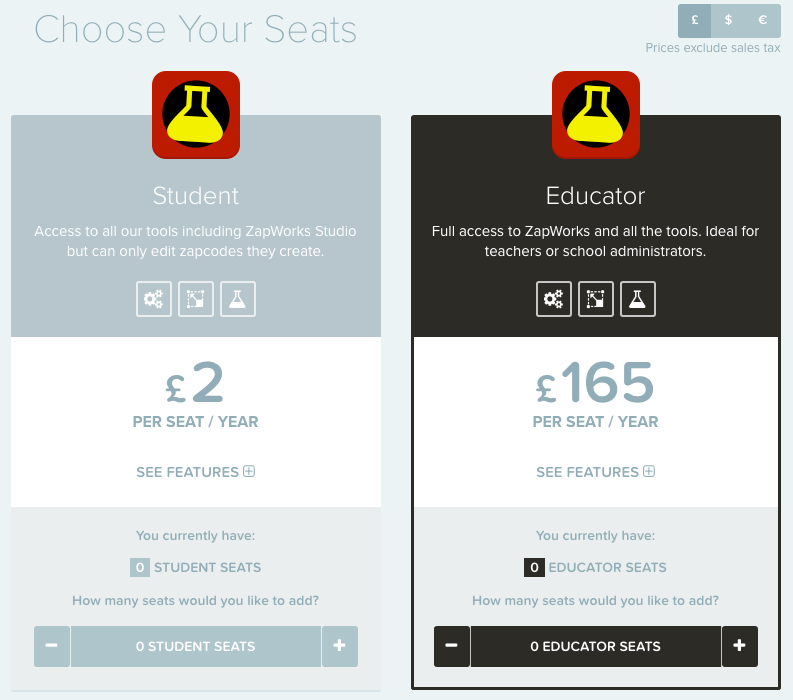Expand See Features under Educator plan
Viewport: 793px width, 700px height.
click(x=596, y=472)
